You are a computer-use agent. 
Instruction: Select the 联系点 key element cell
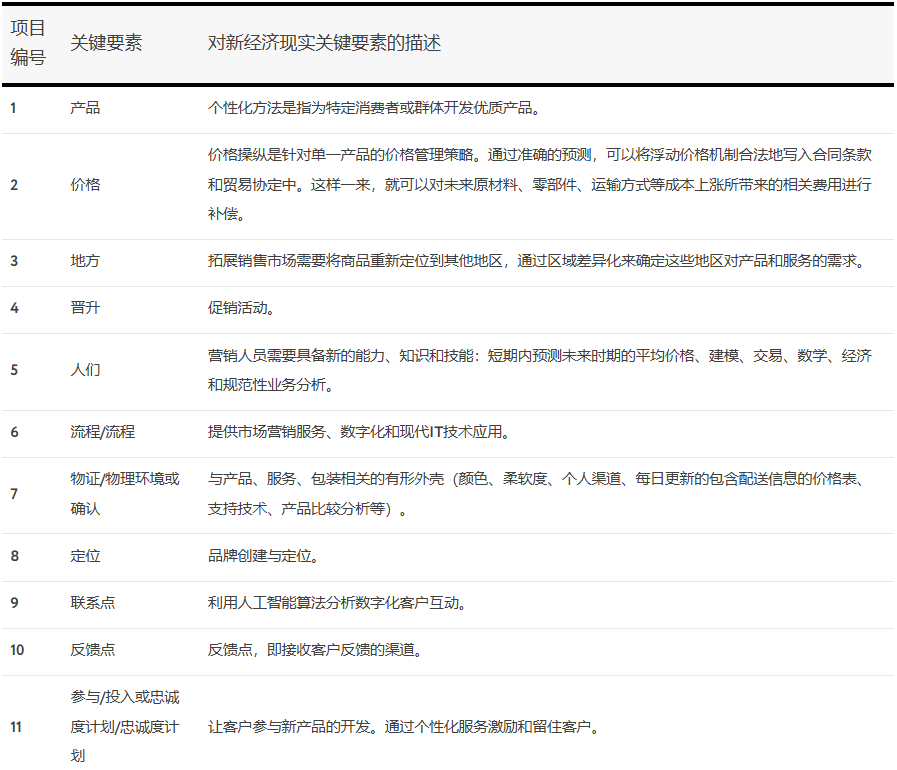coord(92,603)
